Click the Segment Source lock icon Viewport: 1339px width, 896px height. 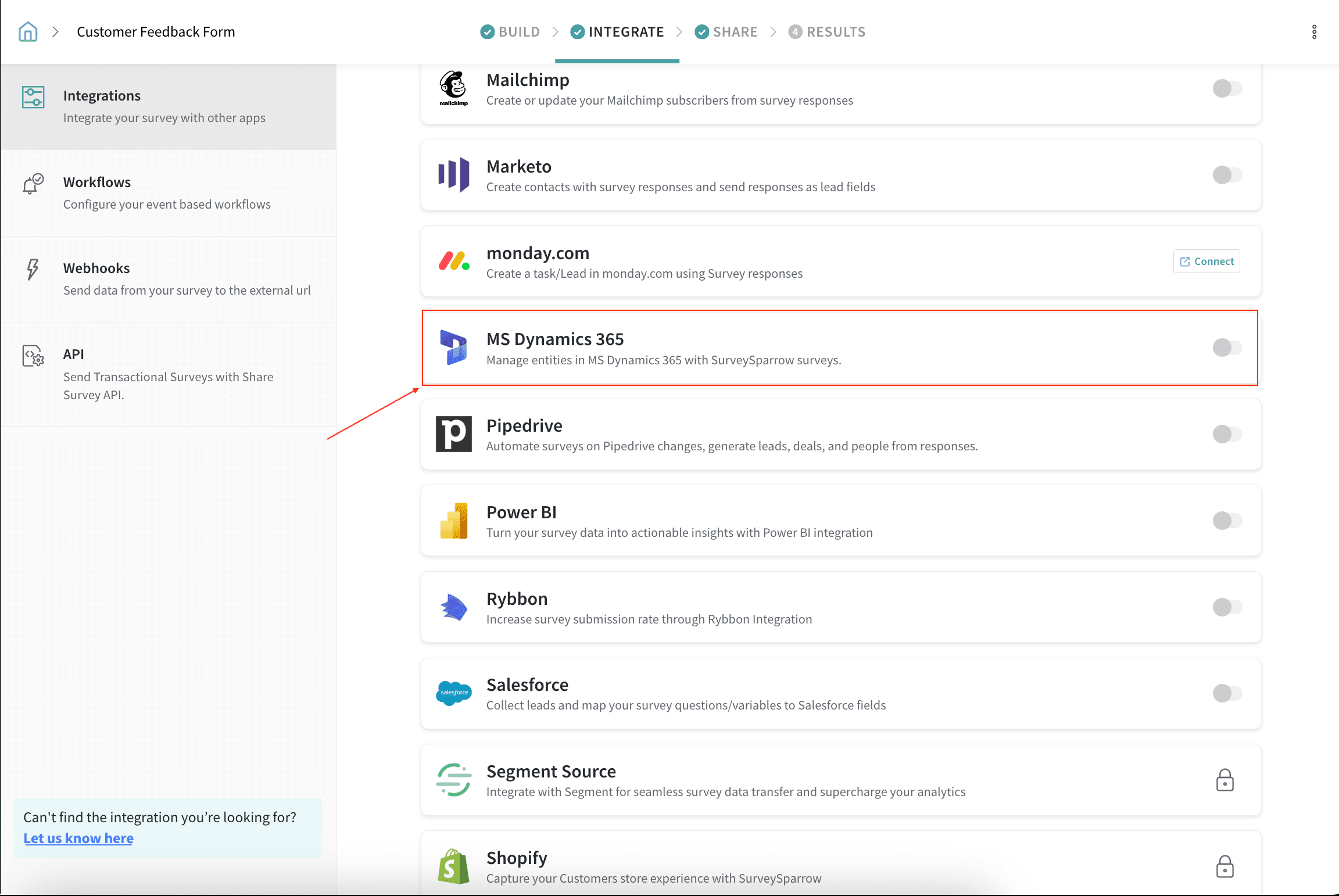click(1225, 780)
